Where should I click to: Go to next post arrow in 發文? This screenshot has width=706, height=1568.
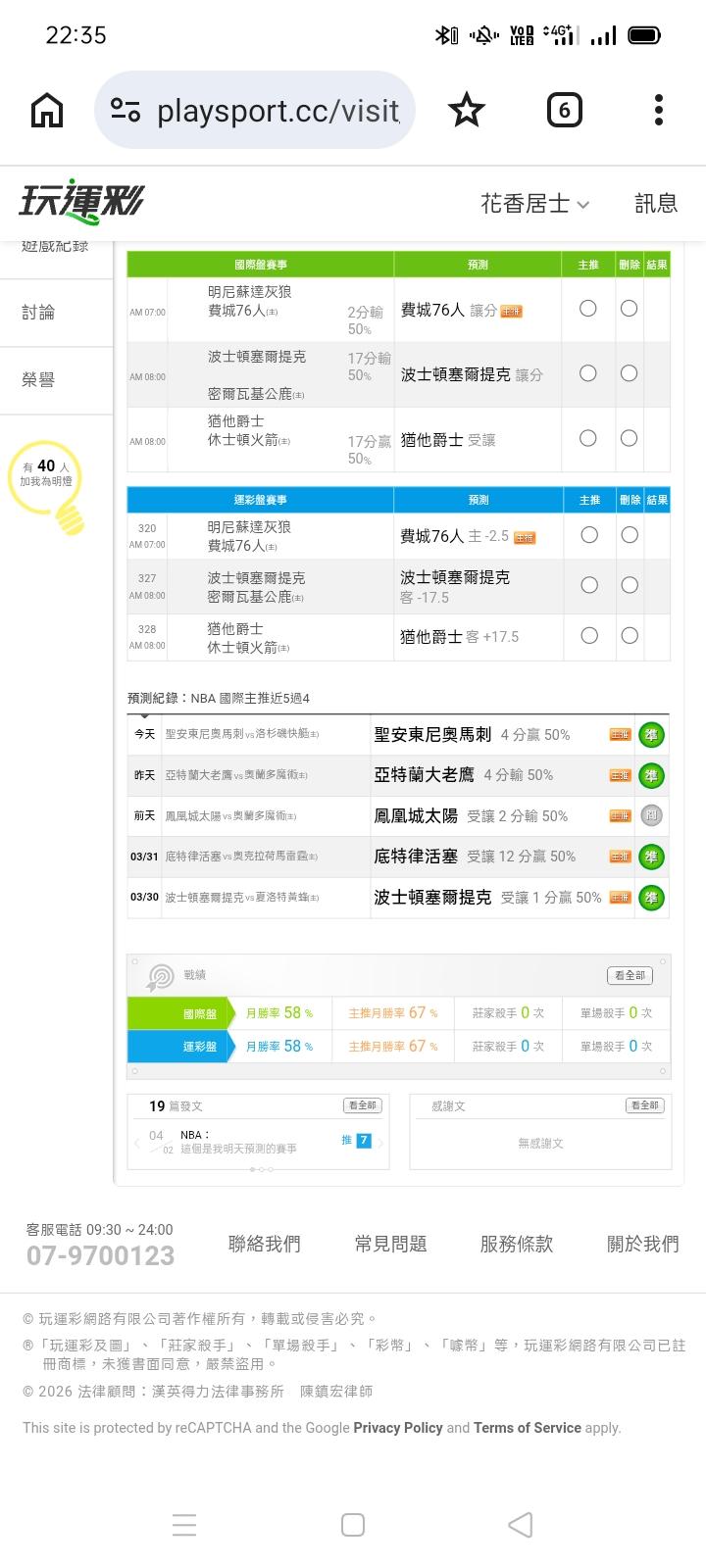[x=380, y=1142]
